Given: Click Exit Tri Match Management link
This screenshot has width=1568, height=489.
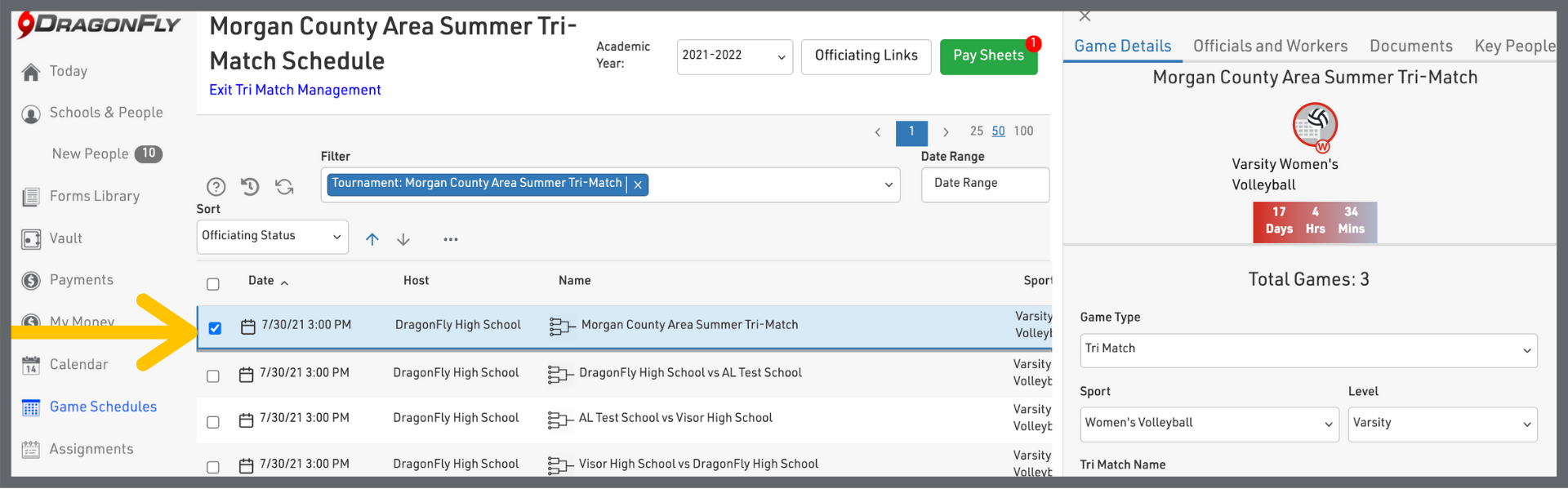Looking at the screenshot, I should (x=295, y=90).
